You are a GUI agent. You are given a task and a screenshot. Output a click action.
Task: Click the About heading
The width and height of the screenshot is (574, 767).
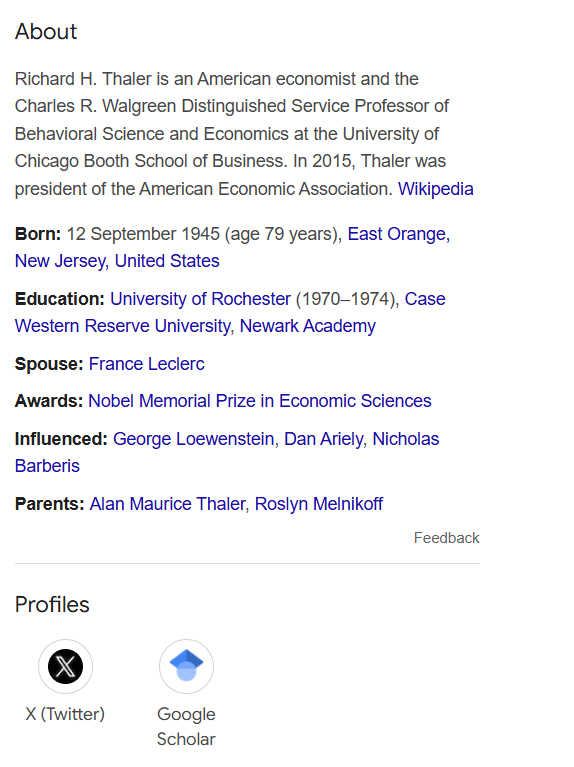[46, 32]
